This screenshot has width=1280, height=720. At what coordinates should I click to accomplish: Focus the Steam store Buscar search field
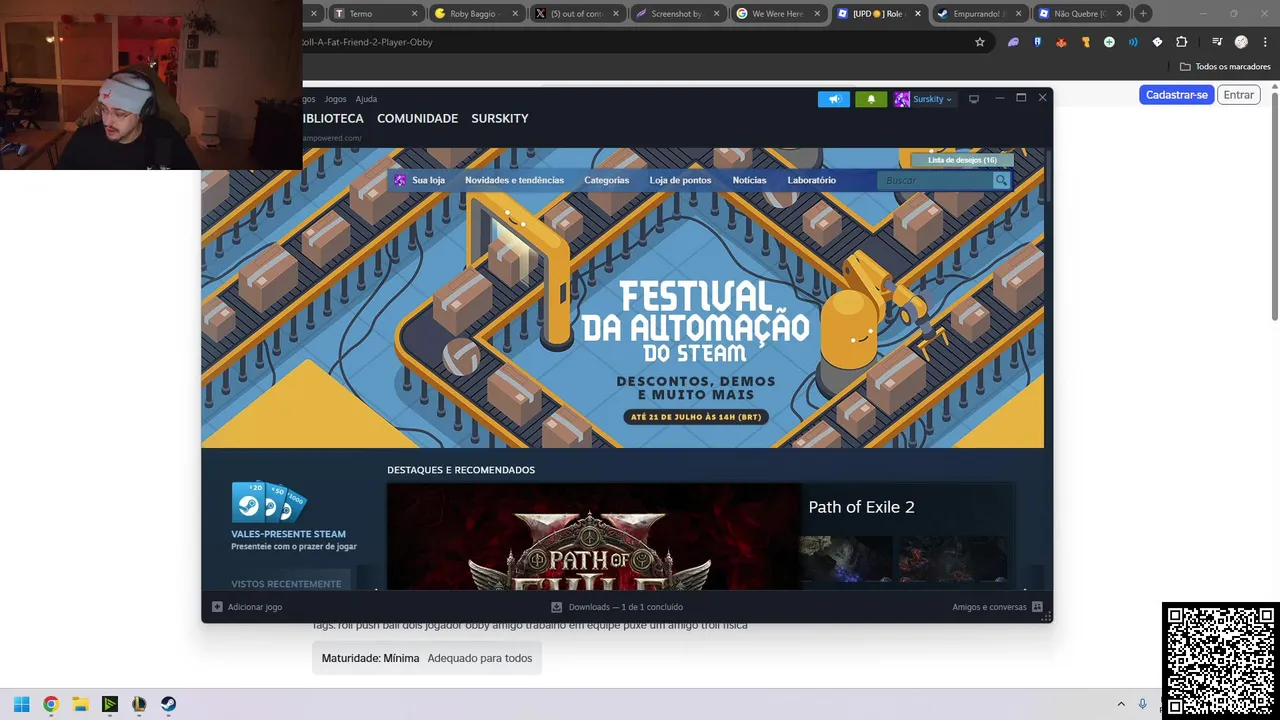click(935, 180)
